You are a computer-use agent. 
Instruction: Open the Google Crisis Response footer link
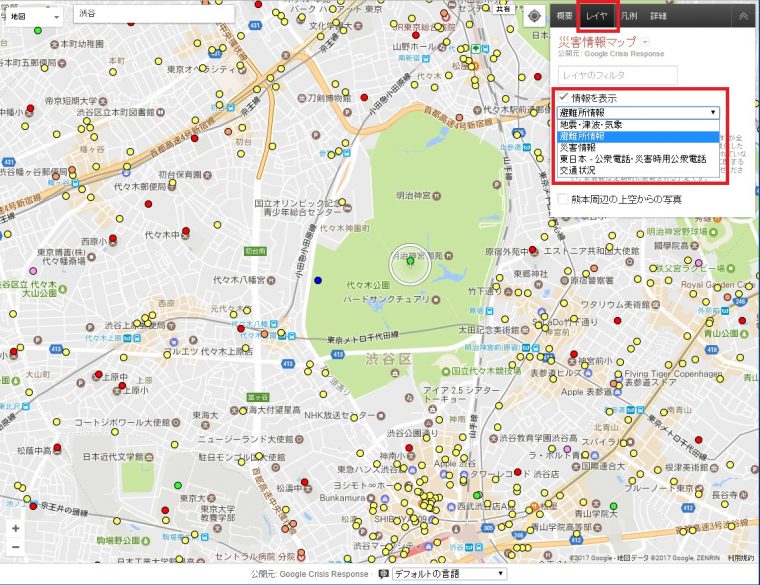click(x=324, y=574)
